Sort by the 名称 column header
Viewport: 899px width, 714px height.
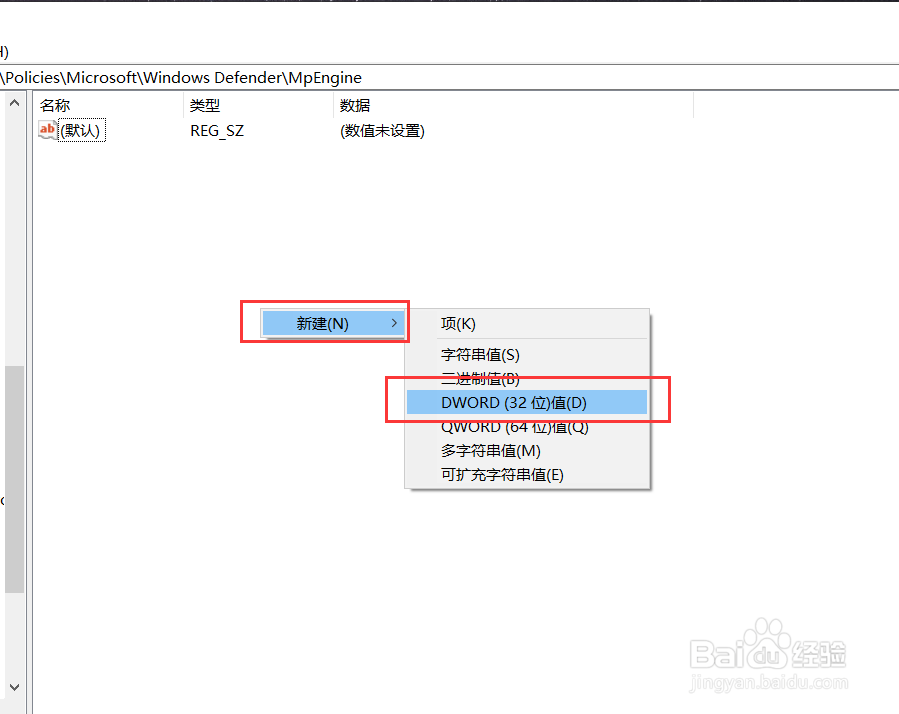coord(108,106)
